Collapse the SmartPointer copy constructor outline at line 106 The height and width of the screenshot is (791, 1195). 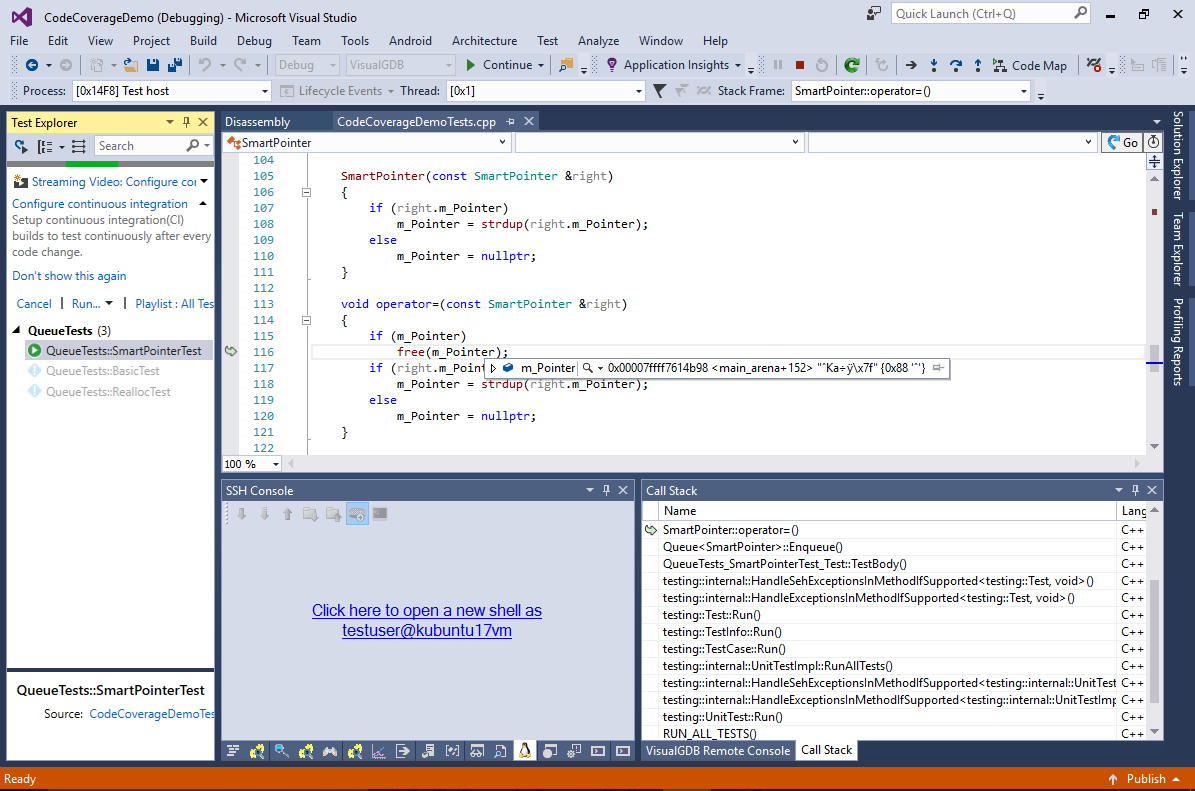(x=306, y=193)
